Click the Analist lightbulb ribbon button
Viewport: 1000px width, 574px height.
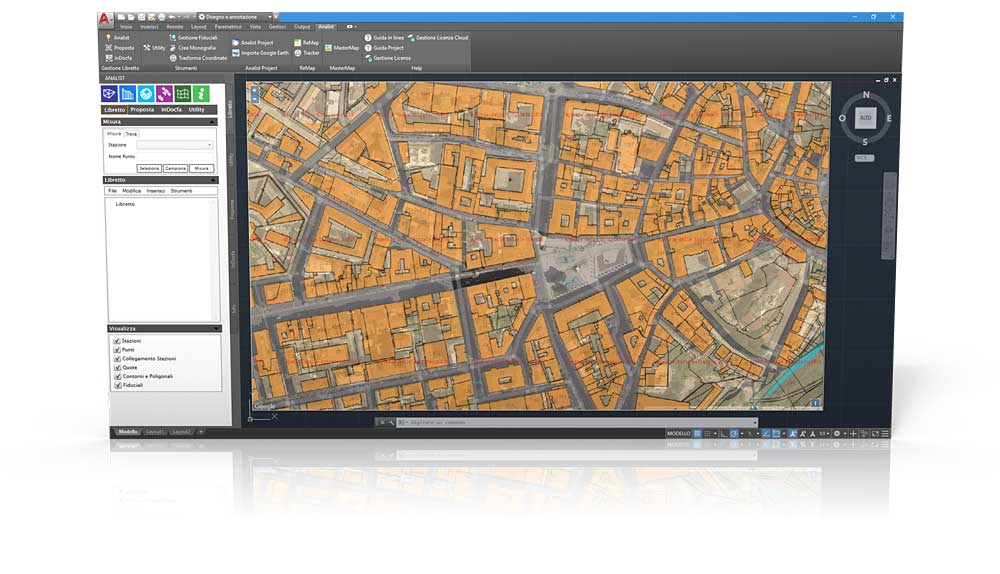click(x=117, y=38)
